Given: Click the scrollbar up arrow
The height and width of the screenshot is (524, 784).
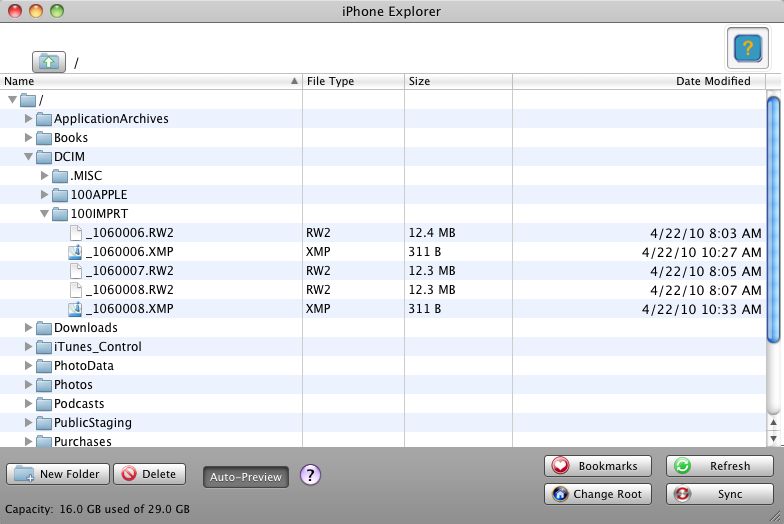Looking at the screenshot, I should [x=774, y=422].
